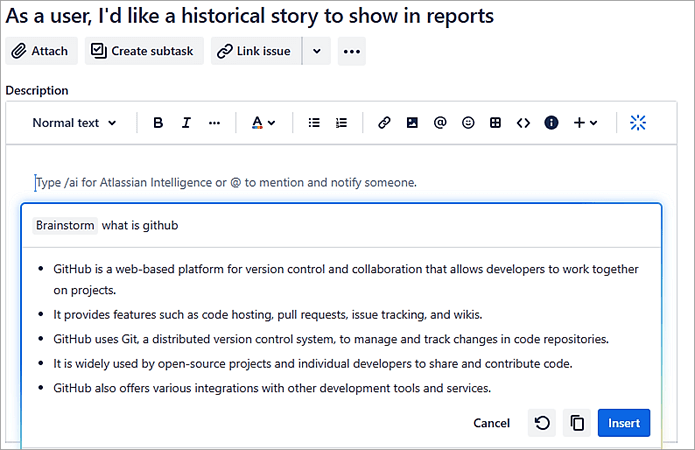Cancel the AI brainstorm response
Viewport: 695px width, 450px height.
tap(491, 423)
